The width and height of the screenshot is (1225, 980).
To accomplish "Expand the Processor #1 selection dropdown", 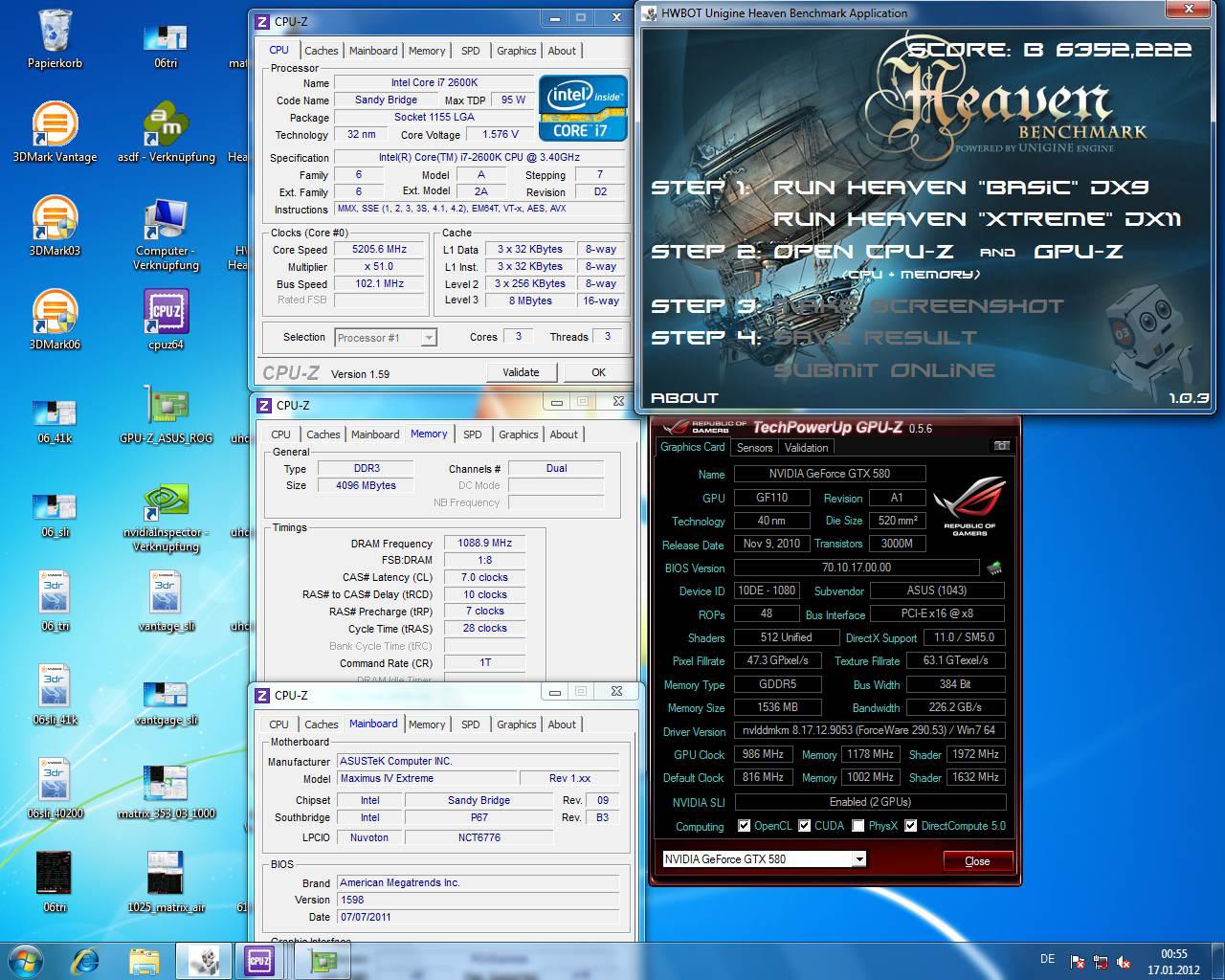I will click(429, 338).
